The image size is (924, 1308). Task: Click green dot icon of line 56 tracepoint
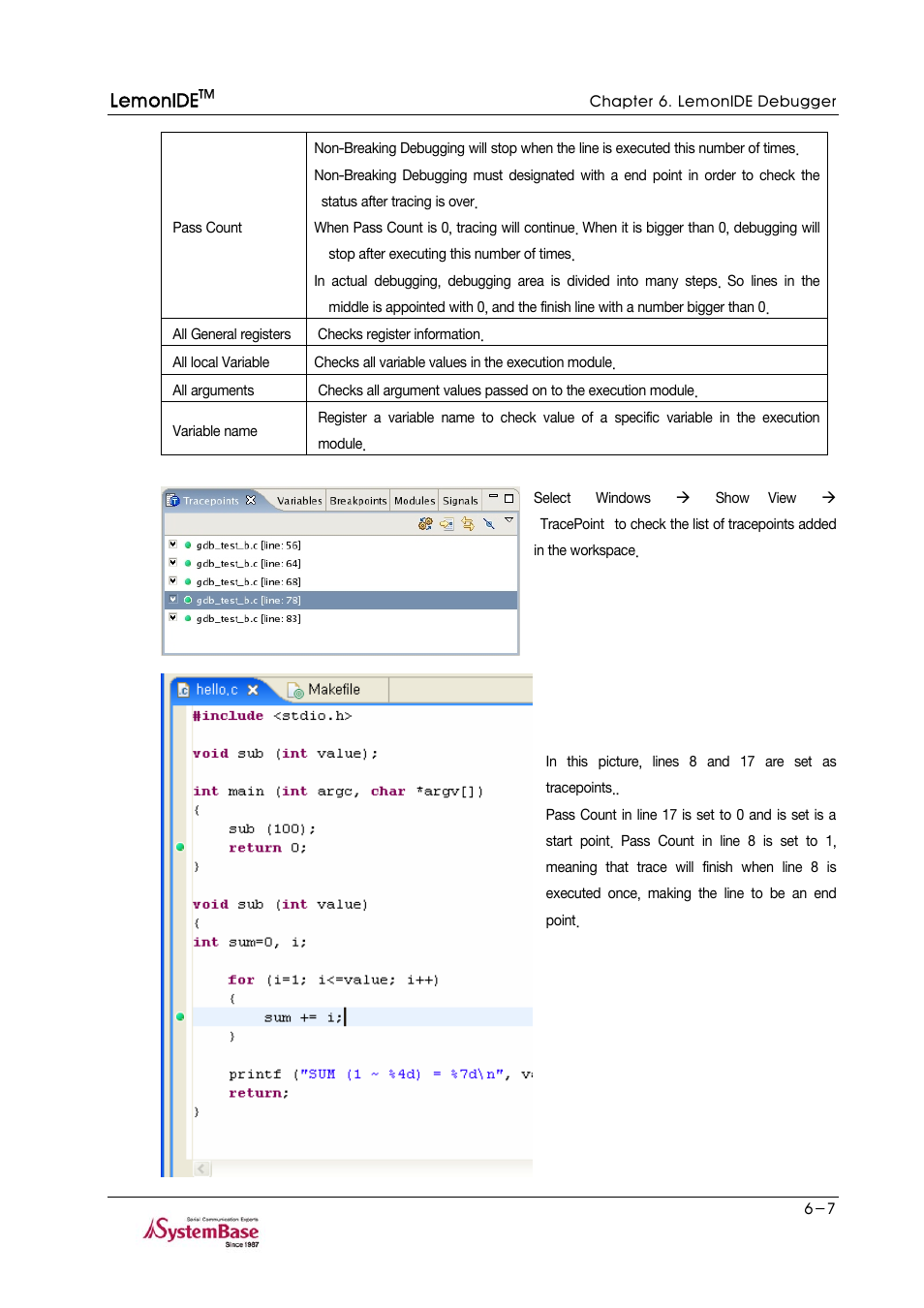click(x=188, y=545)
